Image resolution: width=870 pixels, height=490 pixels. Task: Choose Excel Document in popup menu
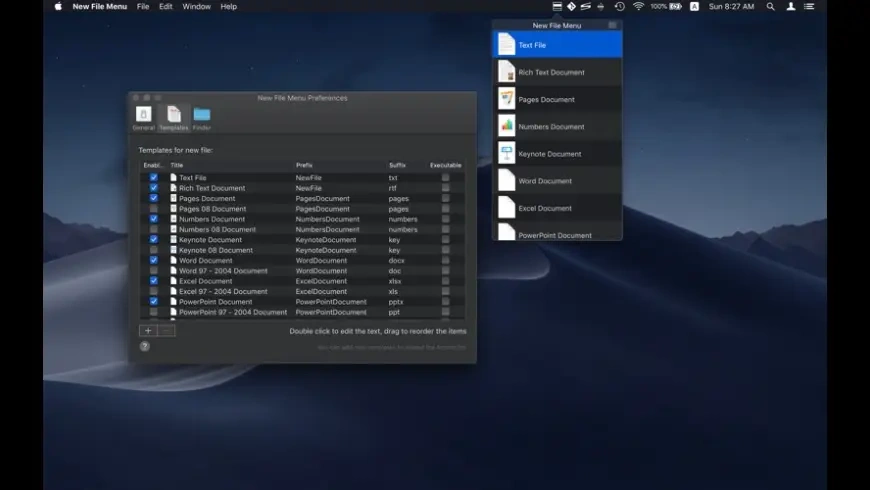[557, 208]
